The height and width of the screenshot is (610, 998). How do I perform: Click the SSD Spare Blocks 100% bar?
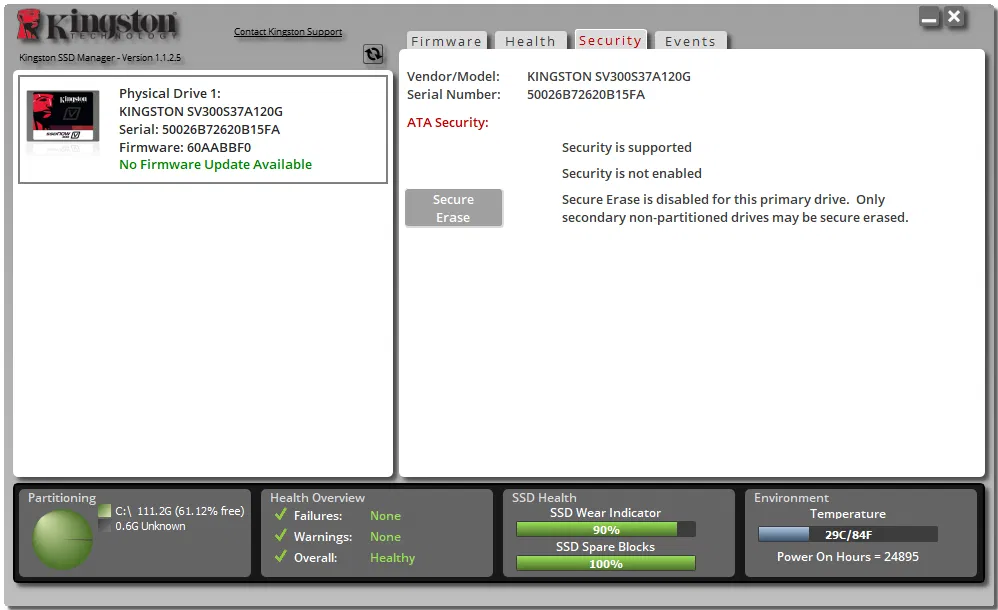click(605, 564)
